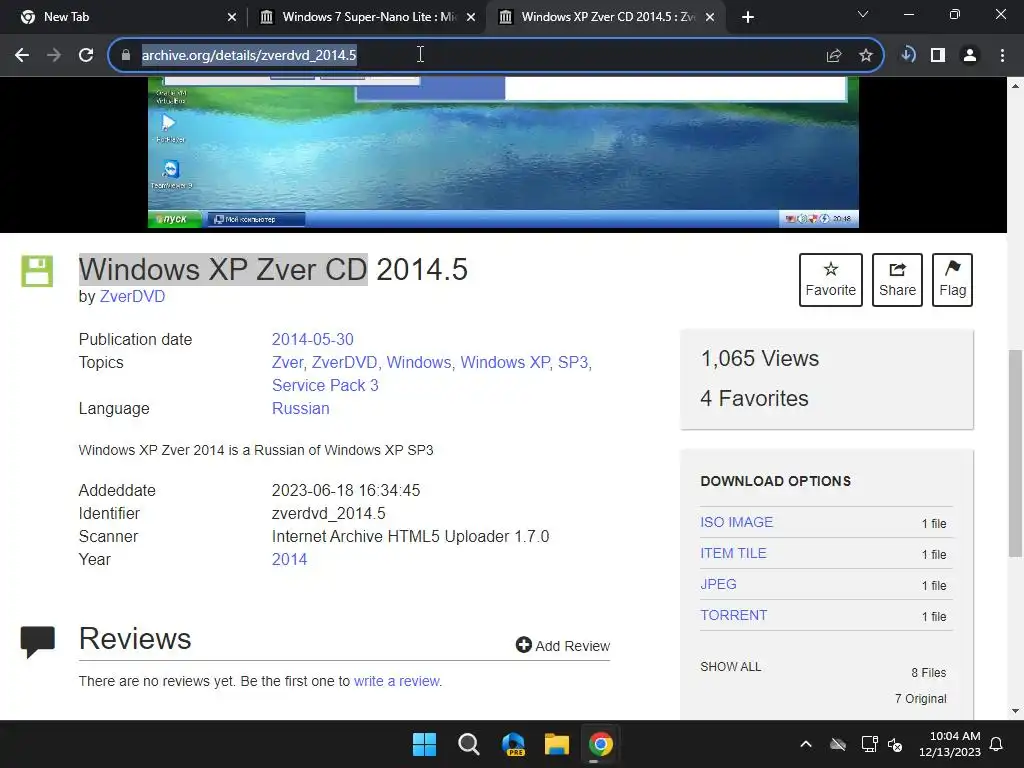Open the Windows XP topic link
The height and width of the screenshot is (768, 1024).
(505, 362)
